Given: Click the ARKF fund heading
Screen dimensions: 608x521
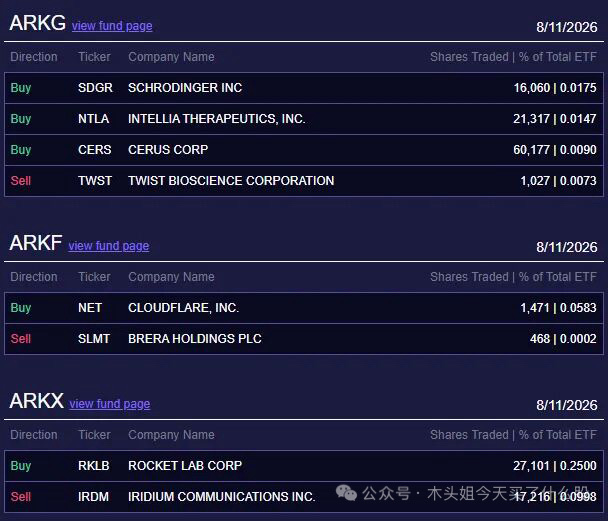Looking at the screenshot, I should (x=36, y=243).
